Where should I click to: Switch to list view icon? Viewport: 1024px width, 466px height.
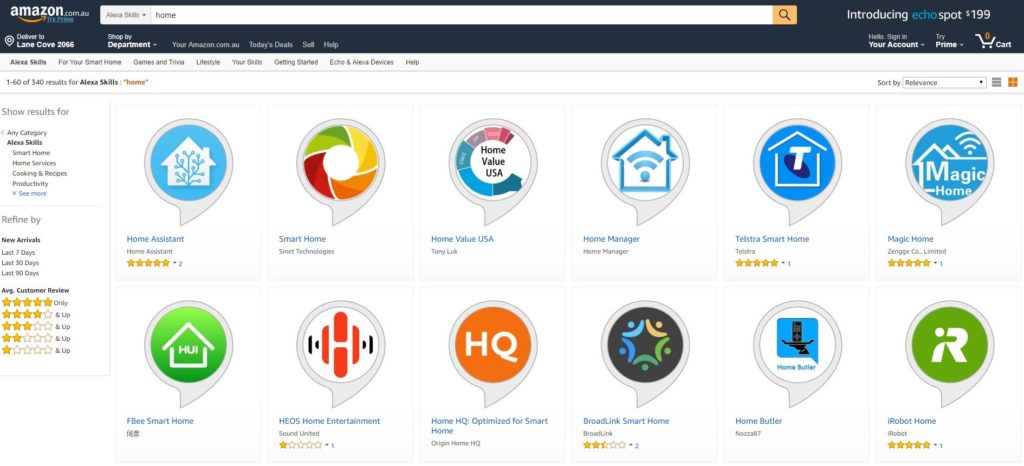pos(997,82)
